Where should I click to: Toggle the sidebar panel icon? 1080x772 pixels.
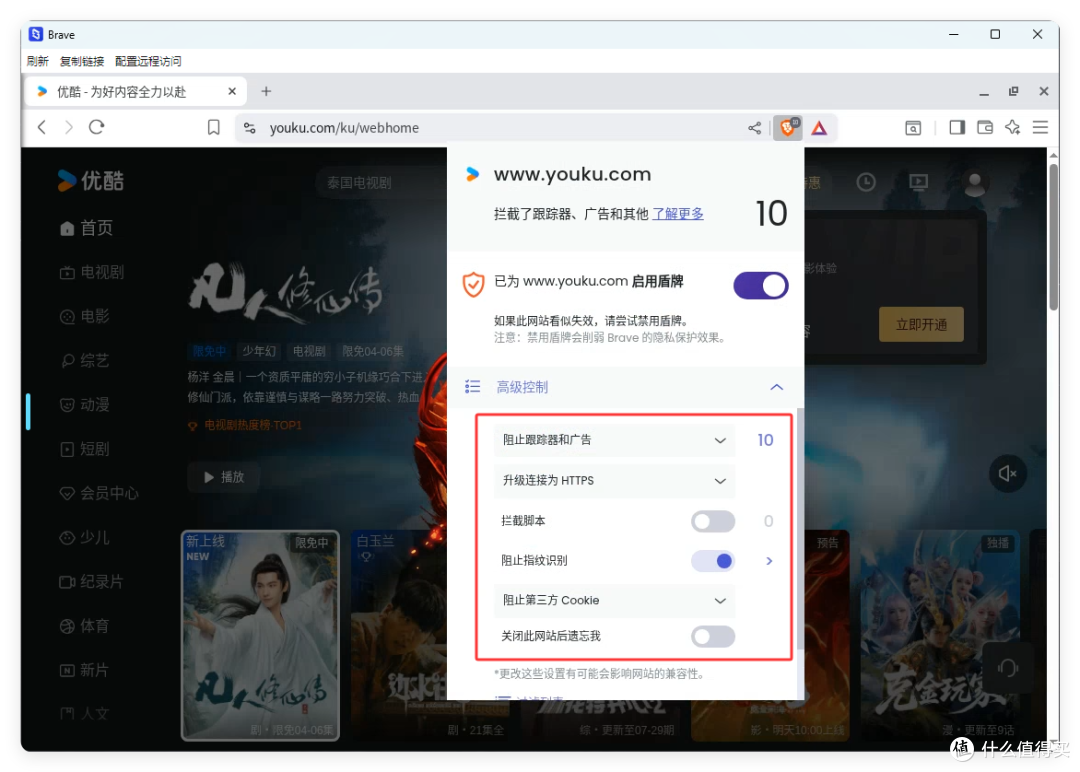coord(957,127)
